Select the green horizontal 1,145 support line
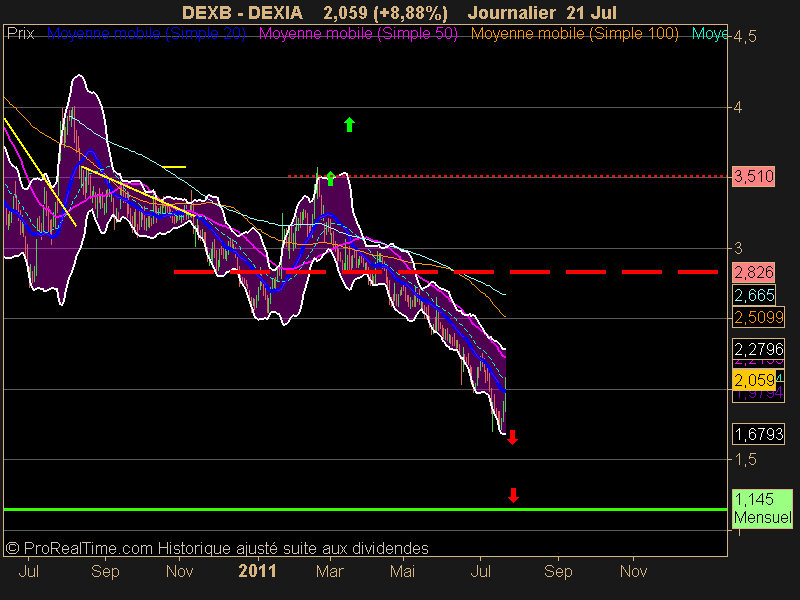The image size is (800, 600). tap(365, 509)
